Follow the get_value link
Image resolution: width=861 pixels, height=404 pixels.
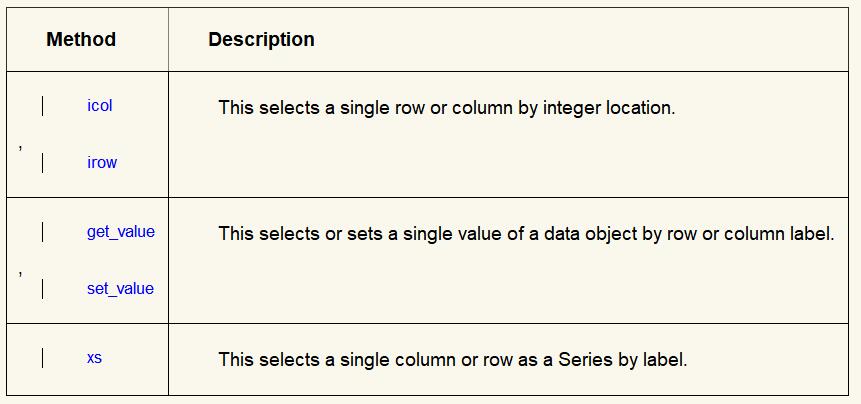(120, 232)
